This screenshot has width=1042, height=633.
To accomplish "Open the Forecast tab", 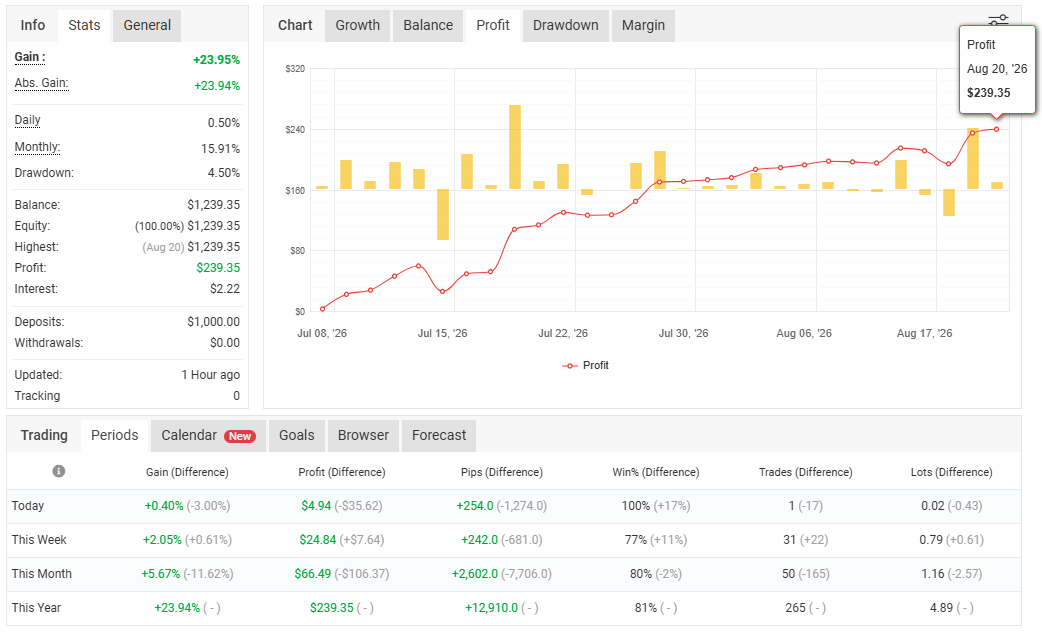I will coord(439,435).
